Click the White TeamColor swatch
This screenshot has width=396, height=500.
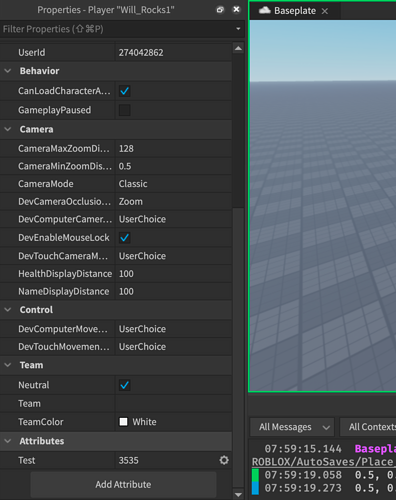(123, 422)
